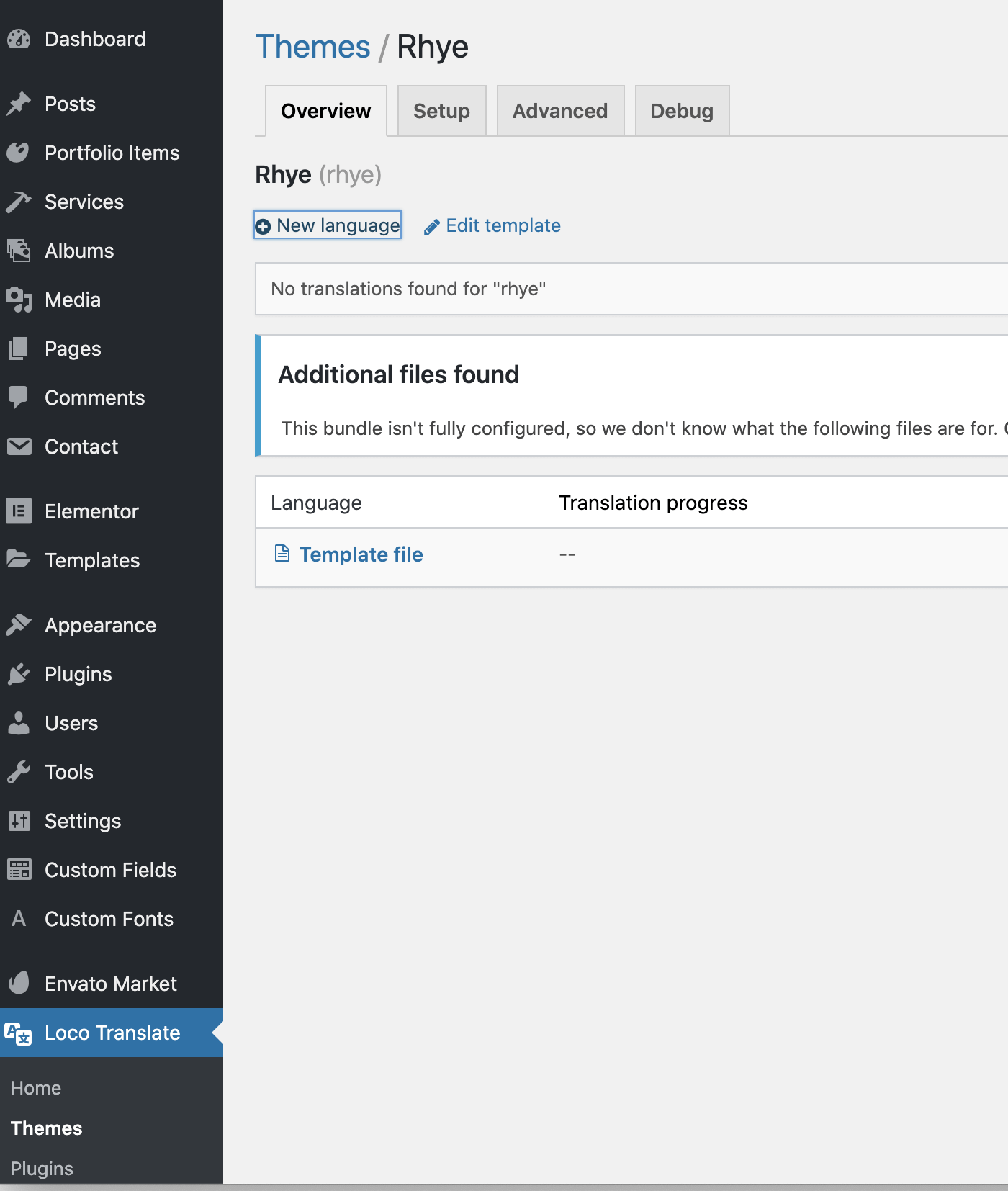This screenshot has height=1191, width=1008.
Task: Open Loco Translate Plugins submenu item
Action: [42, 1168]
